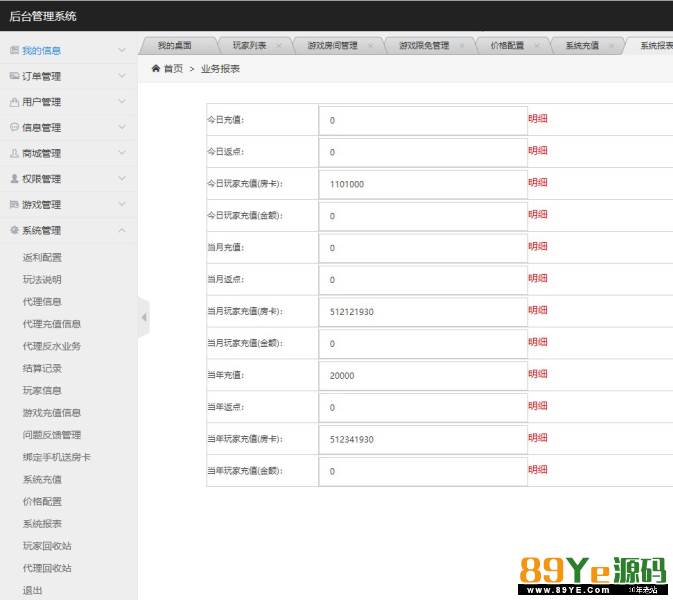Open 明细 for 当年充值
The height and width of the screenshot is (600, 673).
(x=538, y=374)
